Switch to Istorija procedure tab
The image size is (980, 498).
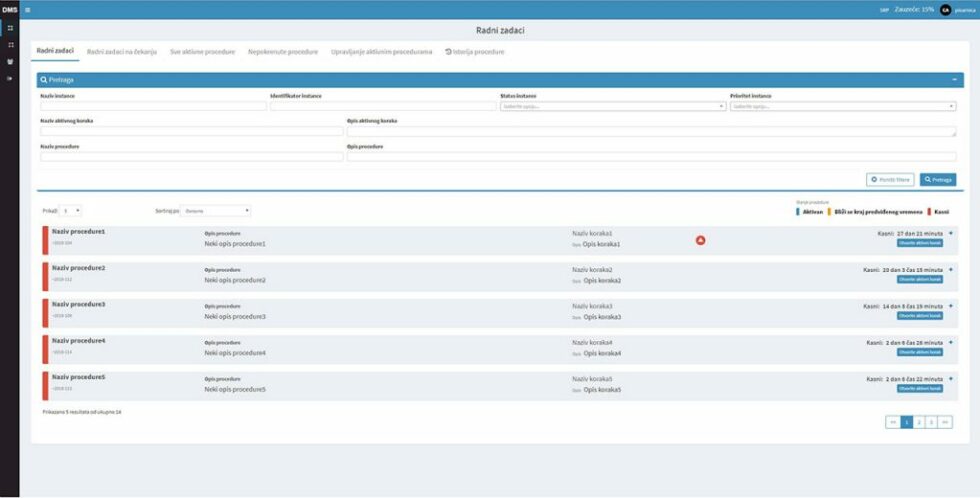(x=474, y=52)
